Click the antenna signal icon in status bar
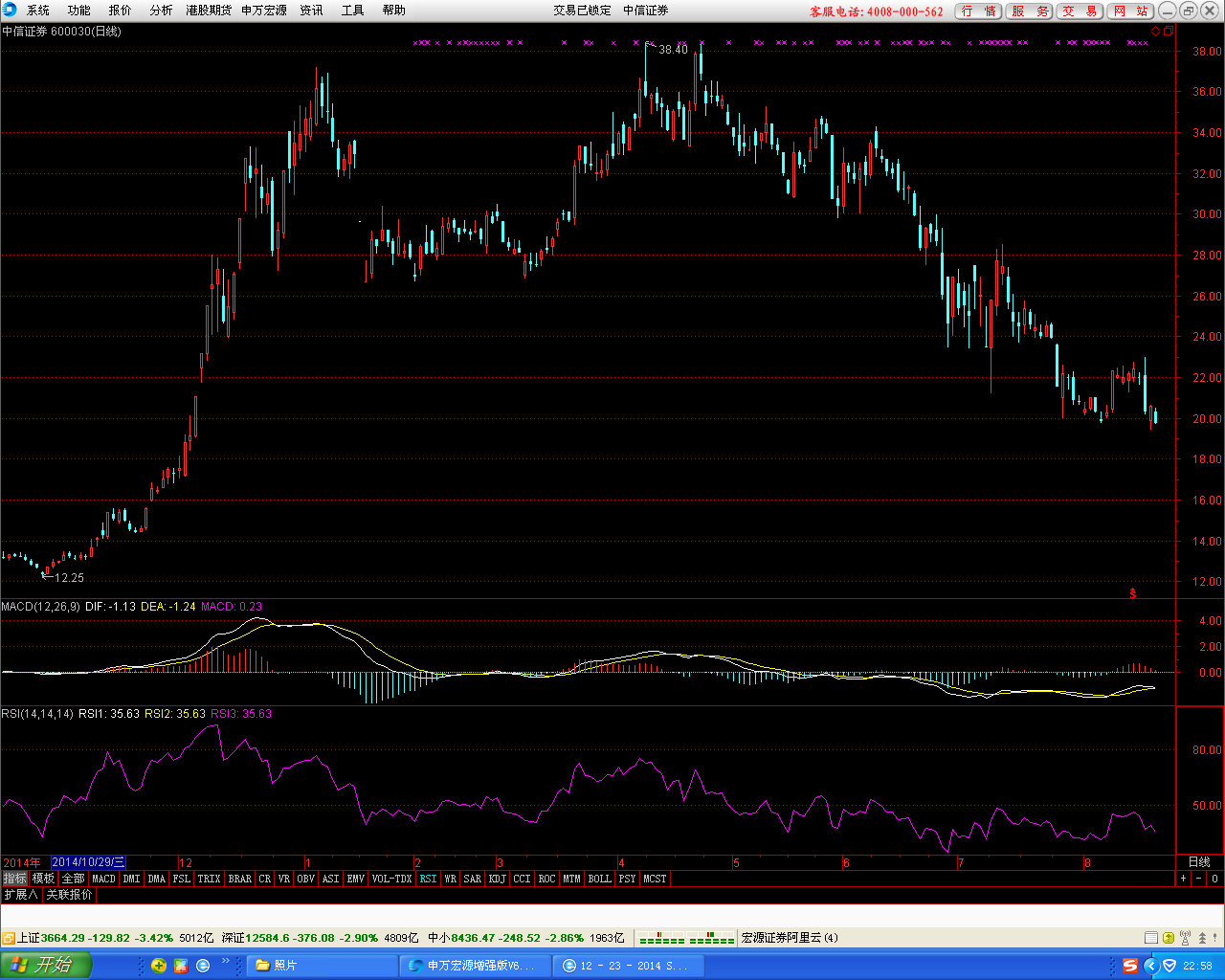Viewport: 1225px width, 980px height. (1187, 938)
